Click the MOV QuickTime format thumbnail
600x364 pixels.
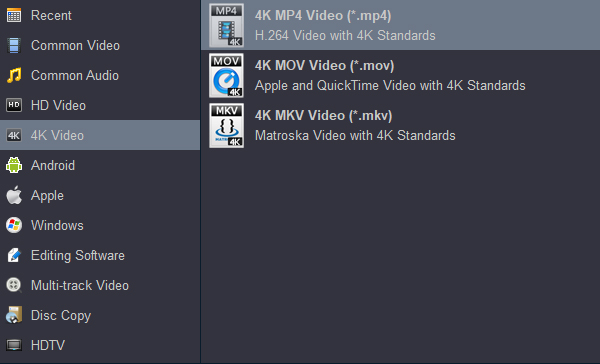click(227, 75)
